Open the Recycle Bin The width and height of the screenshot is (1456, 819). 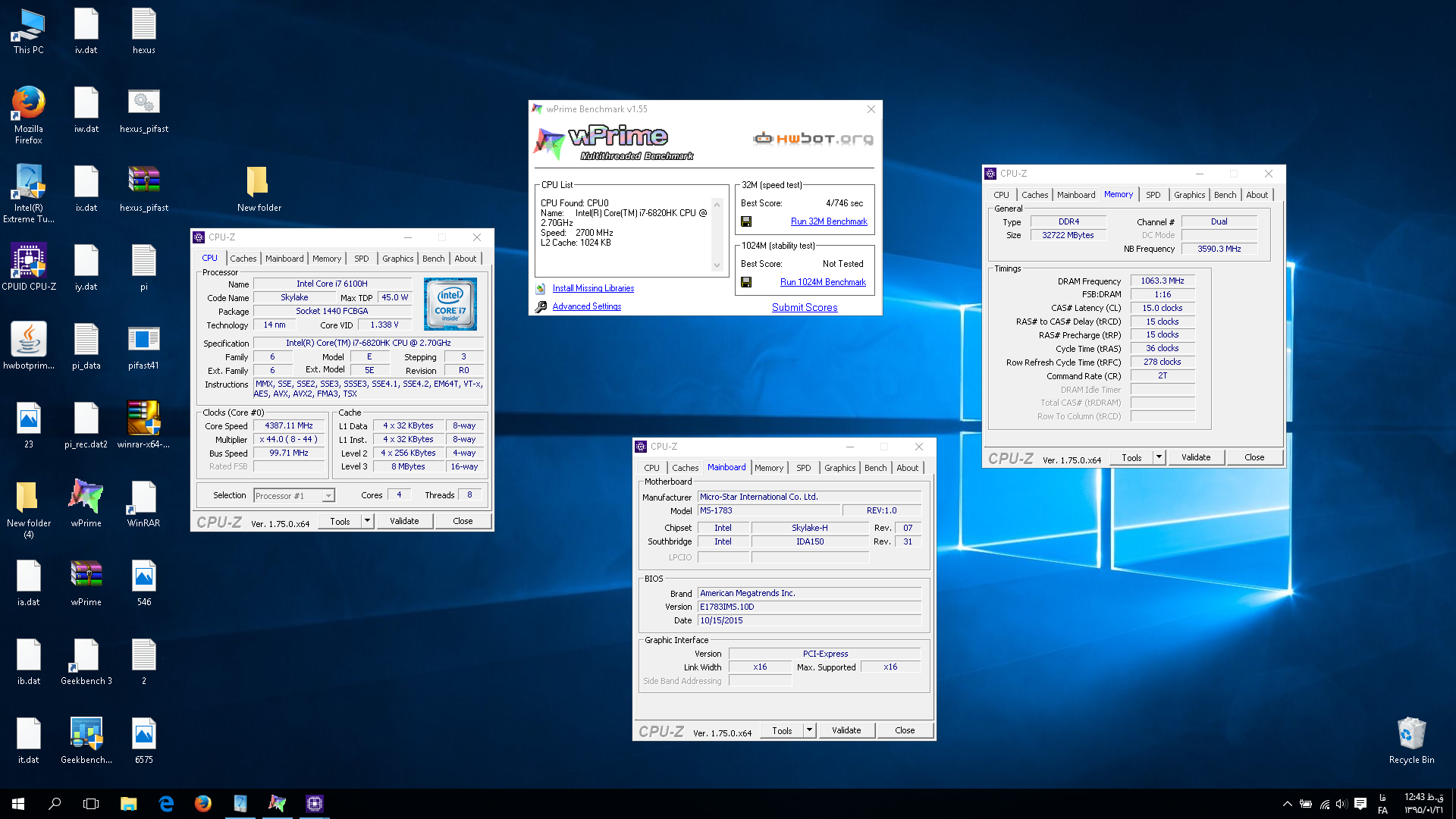(x=1411, y=740)
